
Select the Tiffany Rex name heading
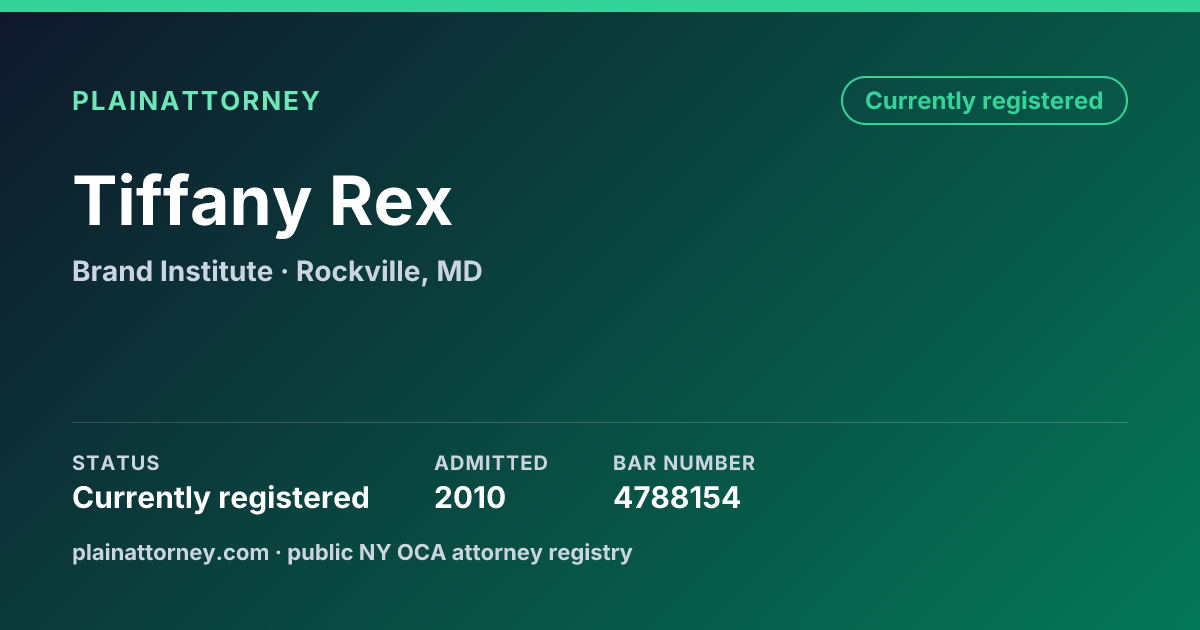pyautogui.click(x=262, y=200)
